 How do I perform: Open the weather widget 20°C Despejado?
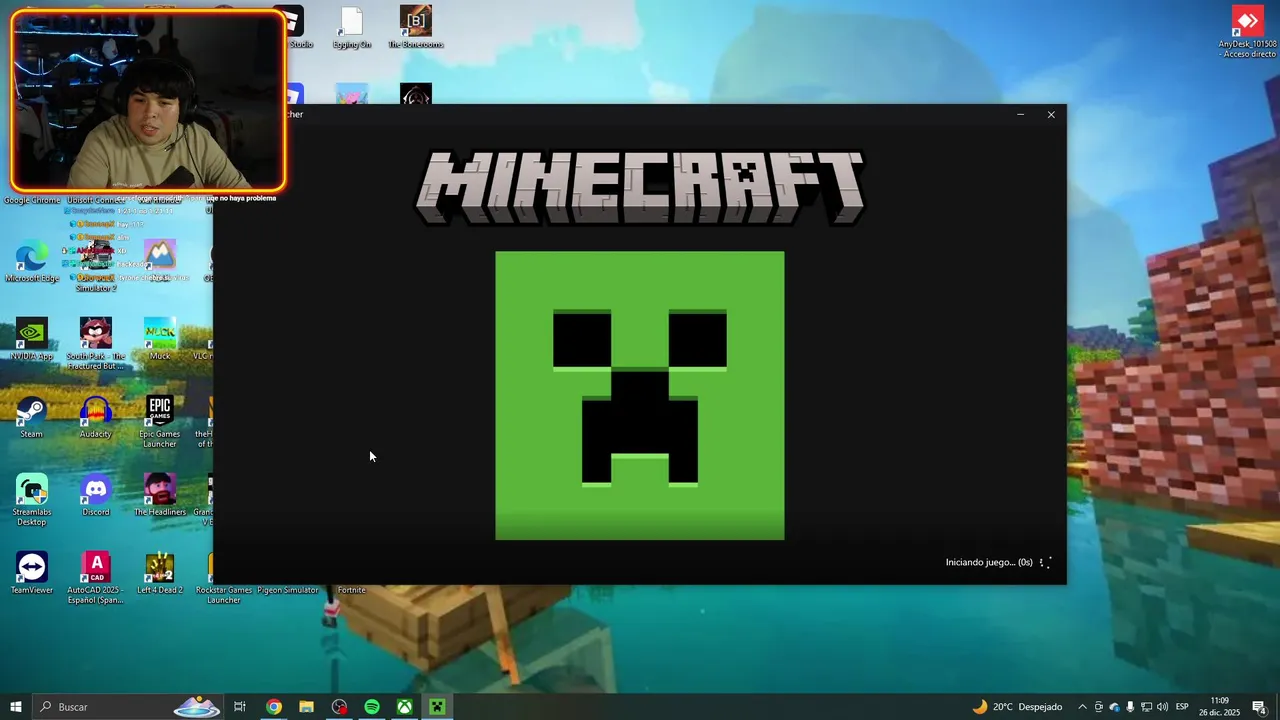[1016, 707]
